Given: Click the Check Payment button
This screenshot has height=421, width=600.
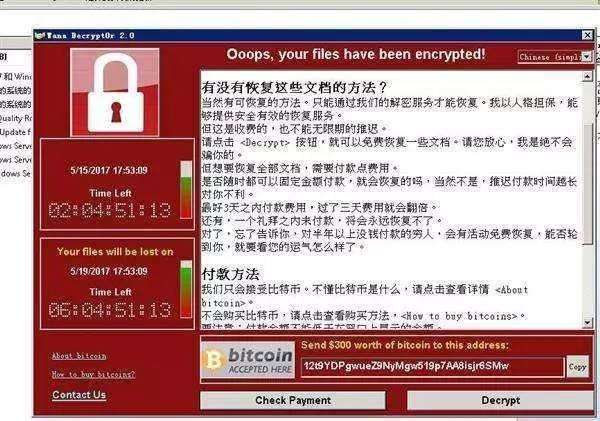Looking at the screenshot, I should (293, 400).
